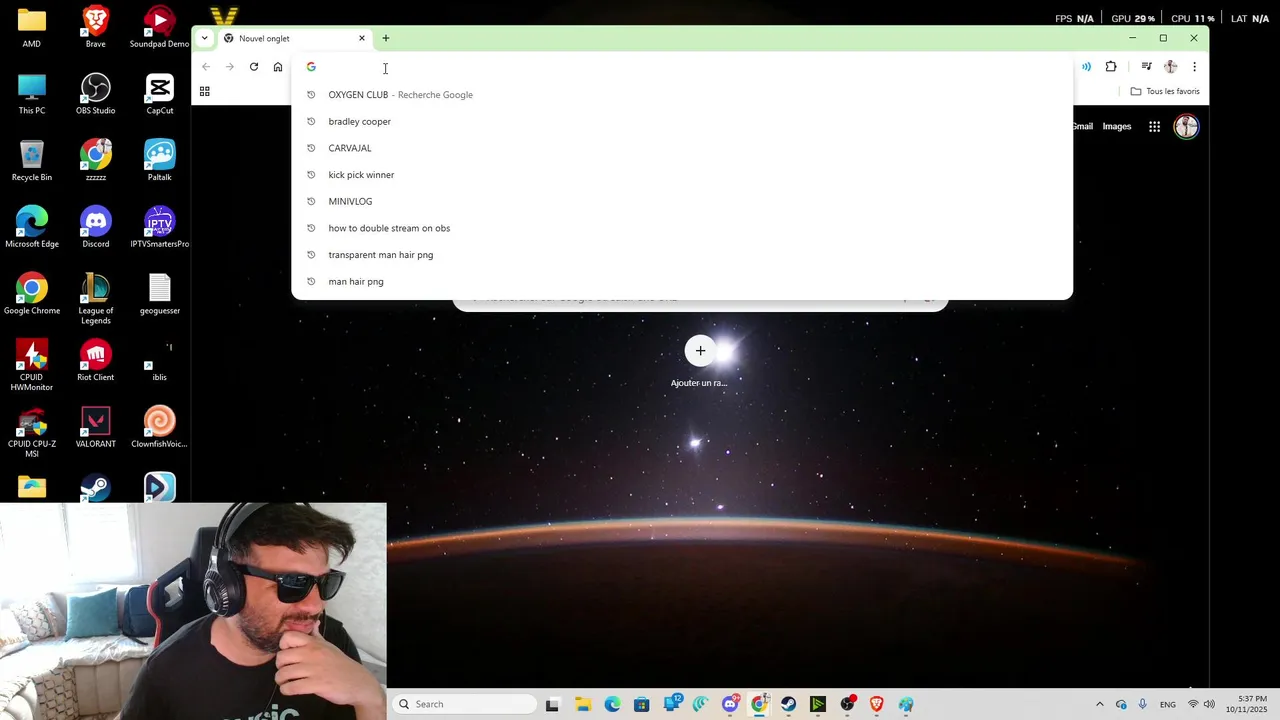Add a shortcut with plus button
This screenshot has width=1280, height=720.
[700, 351]
